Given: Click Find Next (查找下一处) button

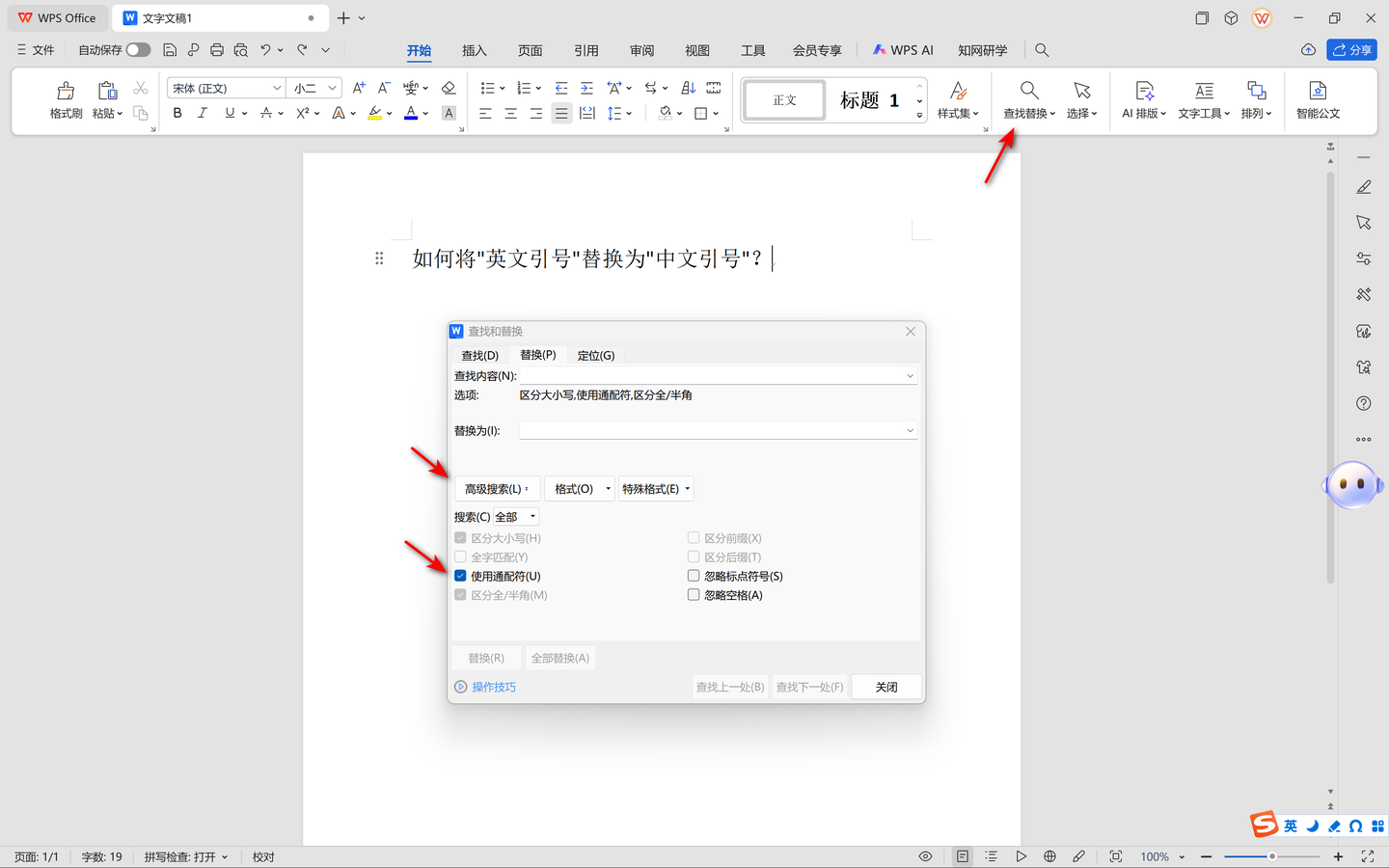Looking at the screenshot, I should click(810, 687).
